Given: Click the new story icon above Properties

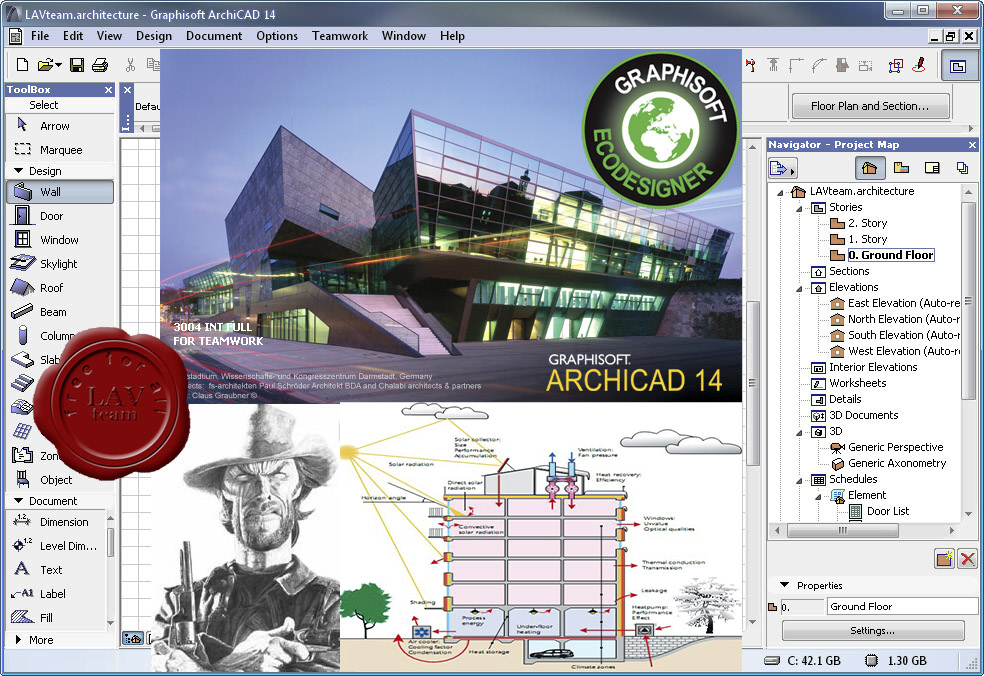Looking at the screenshot, I should 944,558.
